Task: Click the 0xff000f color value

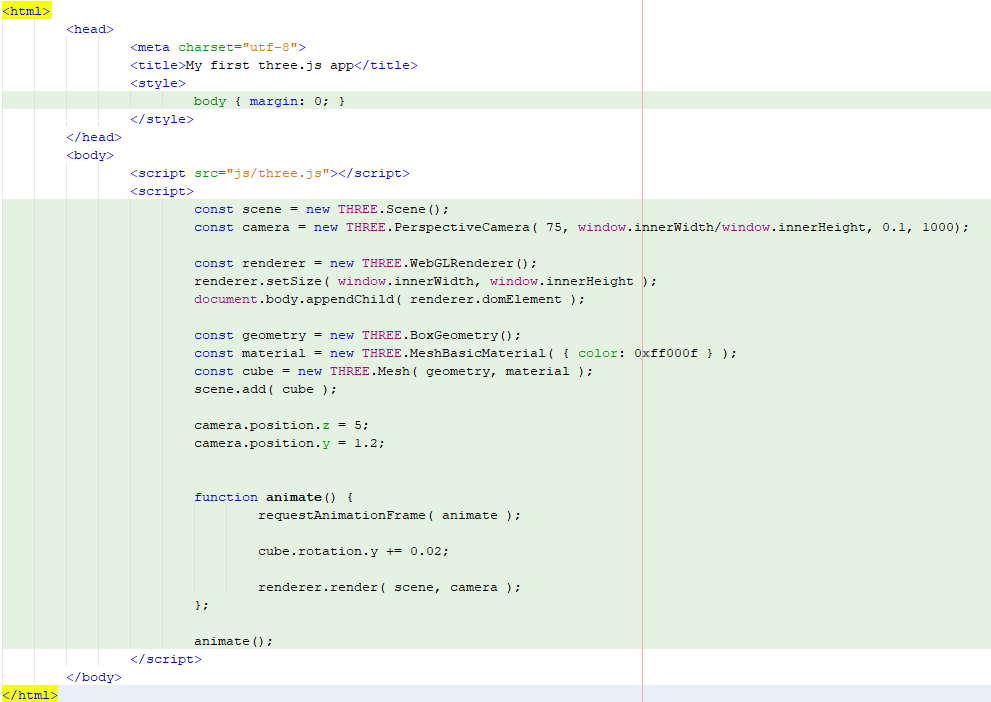Action: pyautogui.click(x=665, y=353)
